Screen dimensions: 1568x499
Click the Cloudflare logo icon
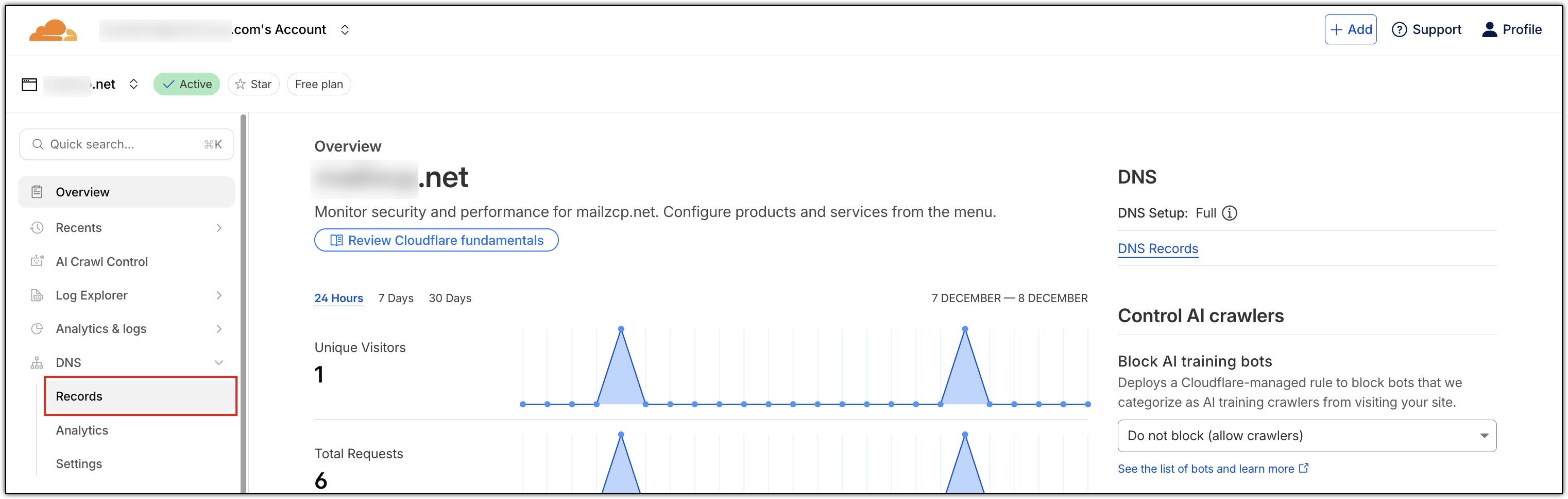coord(53,30)
